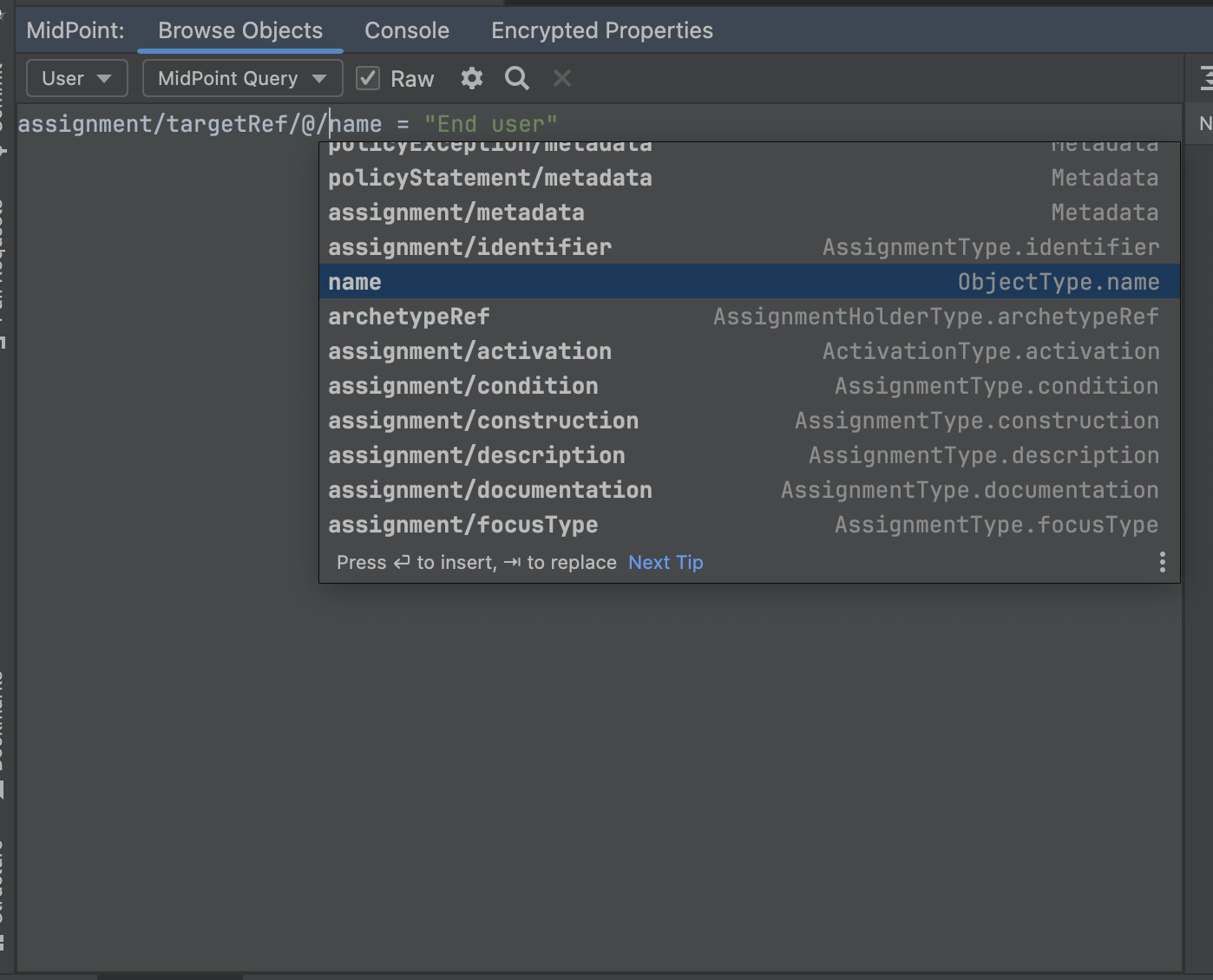The width and height of the screenshot is (1213, 980).
Task: Select name ObjectType.name in completion list
Action: [607, 281]
